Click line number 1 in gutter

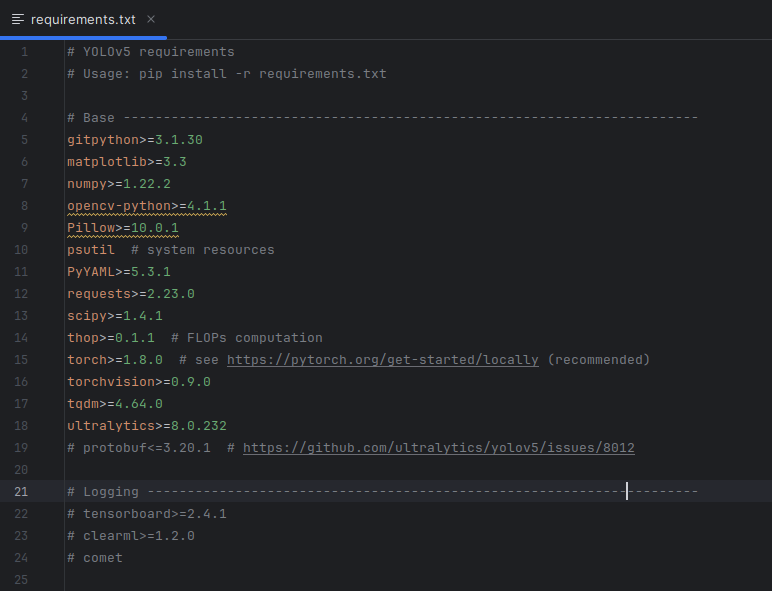point(24,52)
